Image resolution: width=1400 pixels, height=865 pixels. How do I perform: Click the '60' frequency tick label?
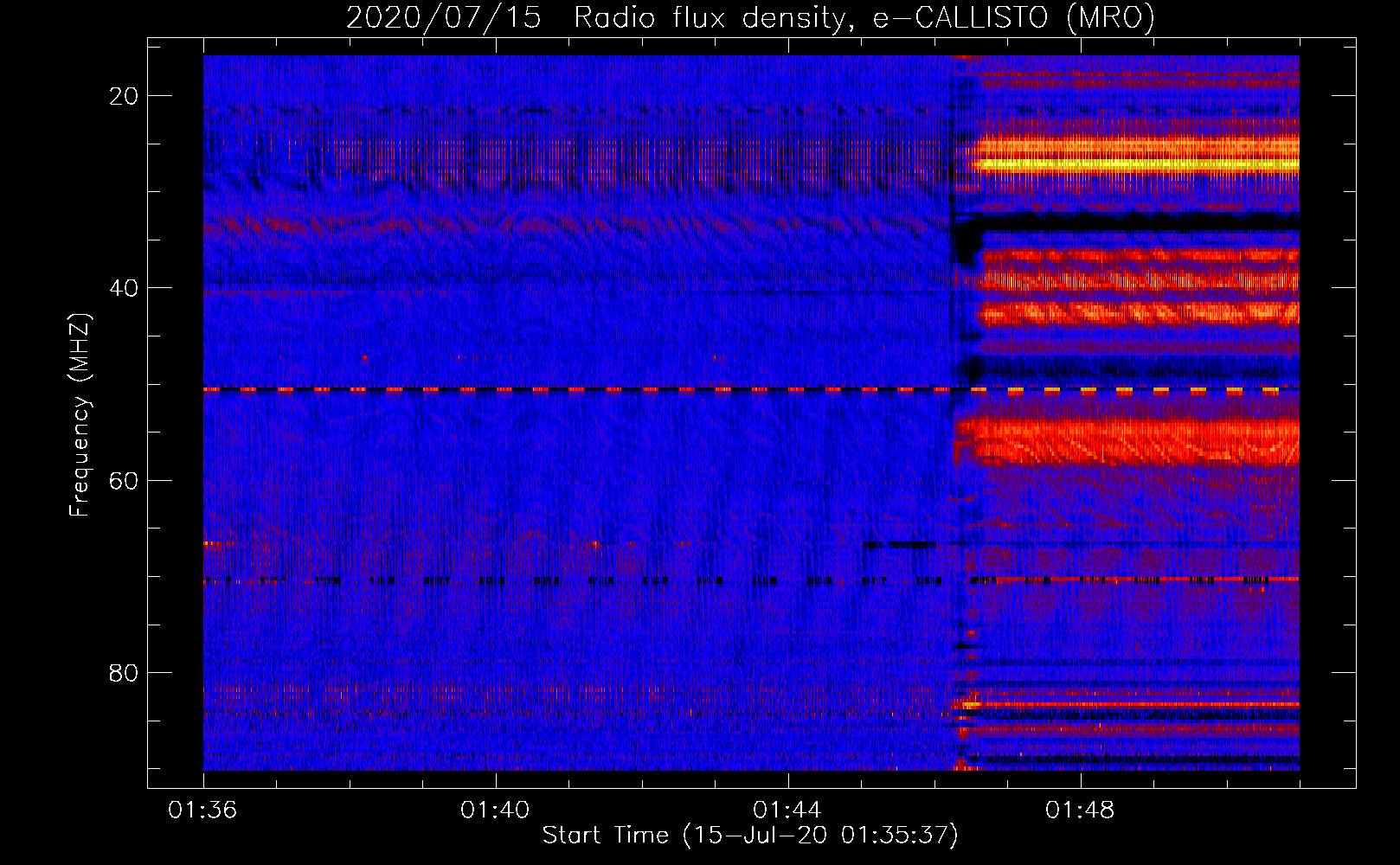pos(124,480)
